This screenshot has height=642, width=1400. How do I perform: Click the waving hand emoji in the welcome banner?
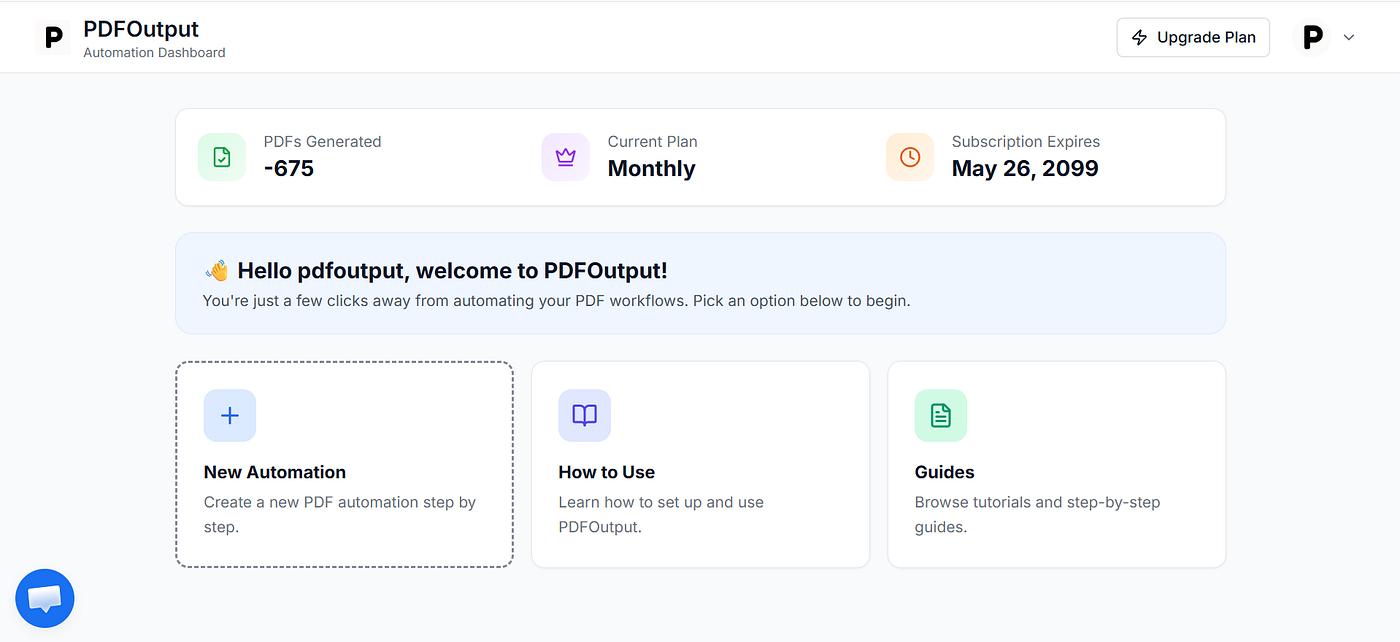point(216,271)
